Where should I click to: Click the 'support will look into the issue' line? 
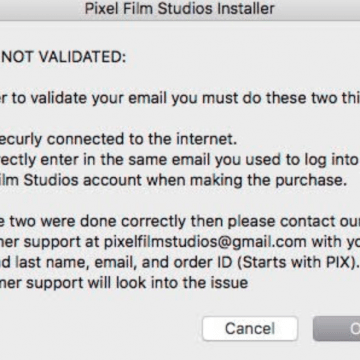click(124, 283)
